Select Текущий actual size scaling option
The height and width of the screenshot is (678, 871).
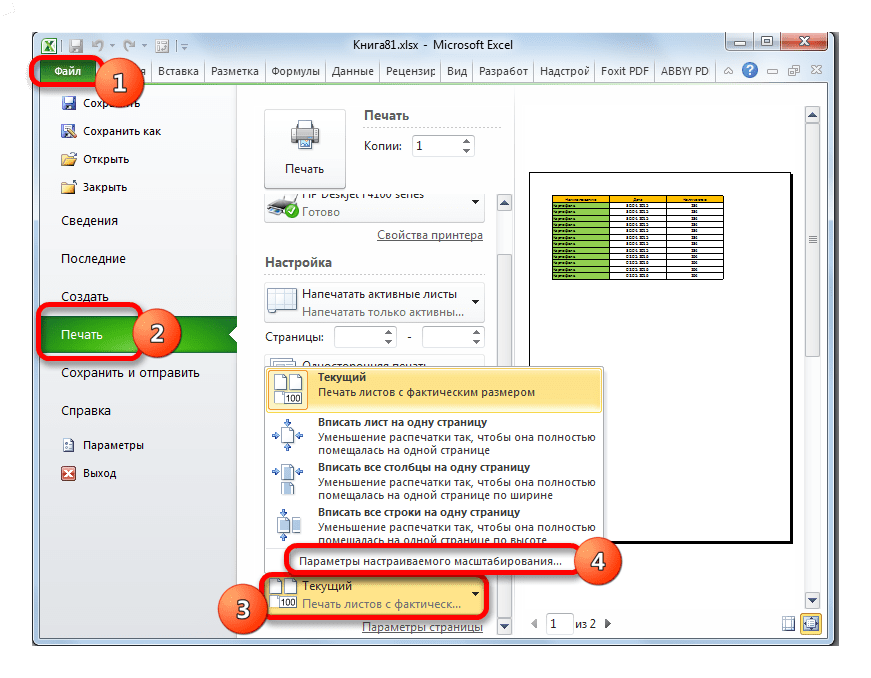pyautogui.click(x=434, y=389)
